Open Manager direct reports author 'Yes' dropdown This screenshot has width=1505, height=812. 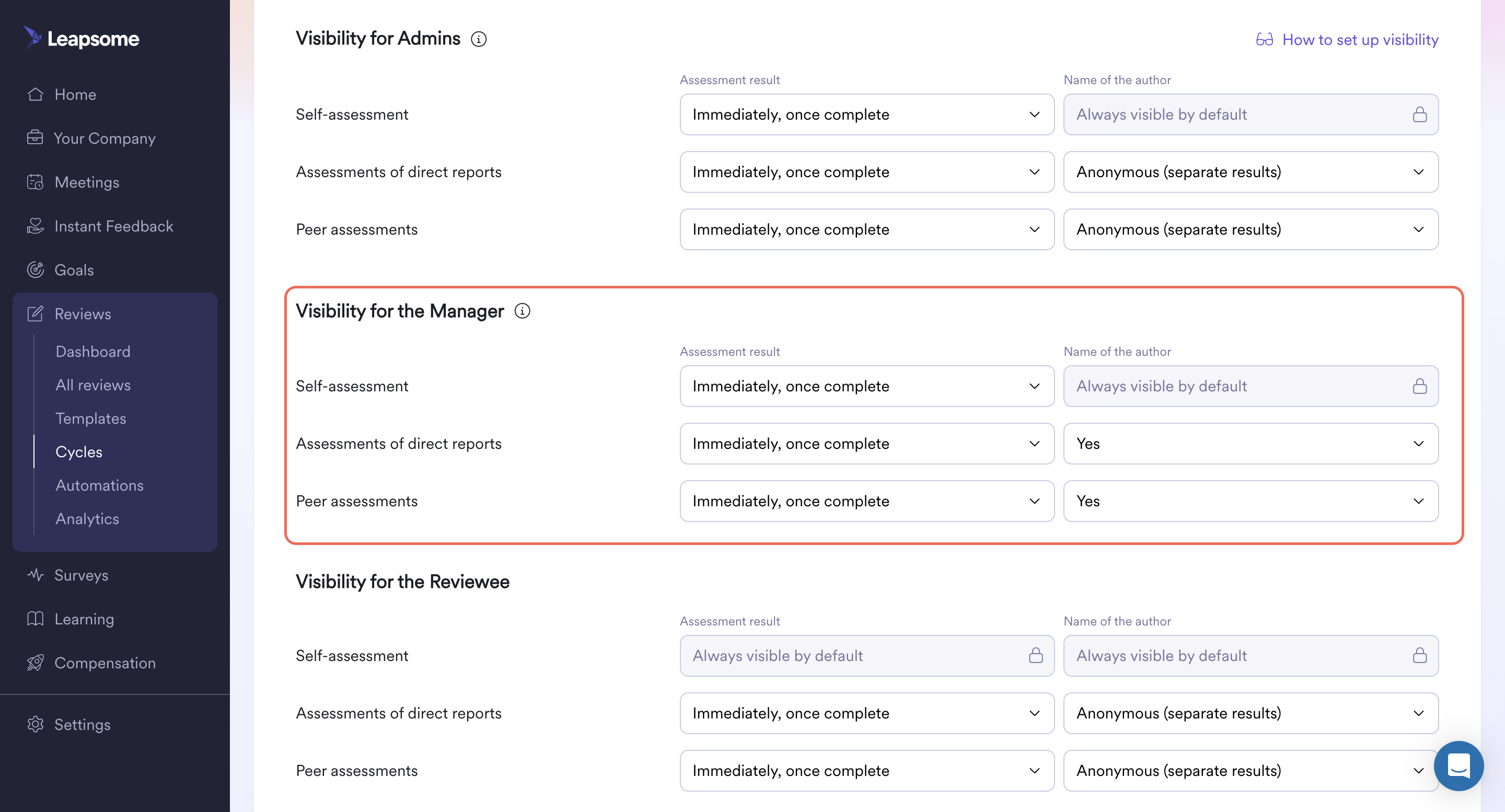coord(1251,444)
